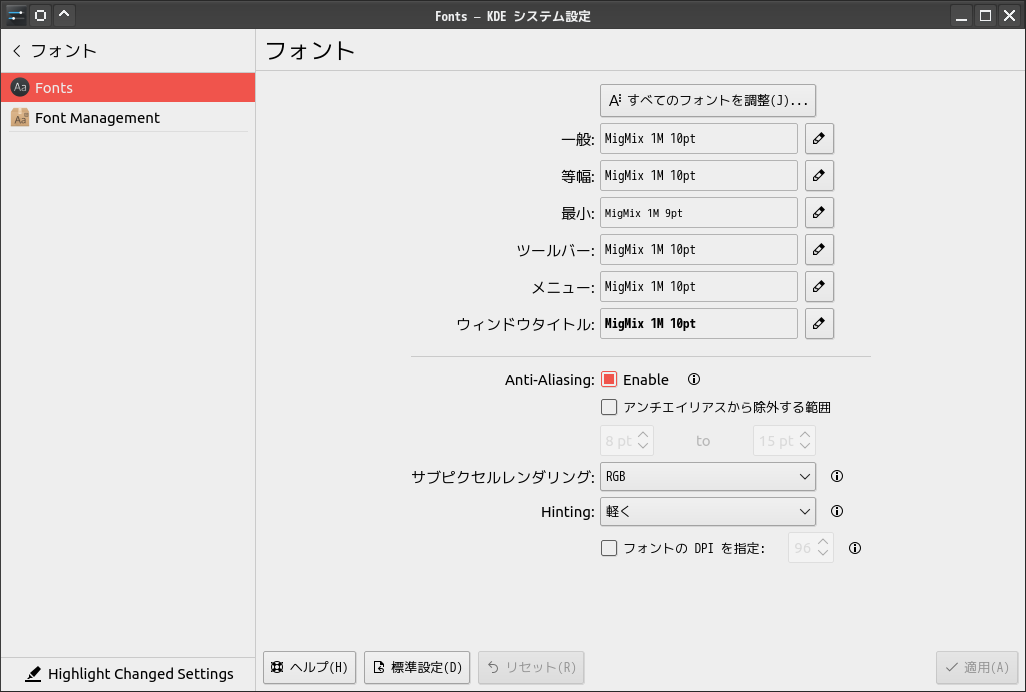This screenshot has height=692, width=1026.
Task: Click the ヘルプ(H) button
Action: point(310,667)
